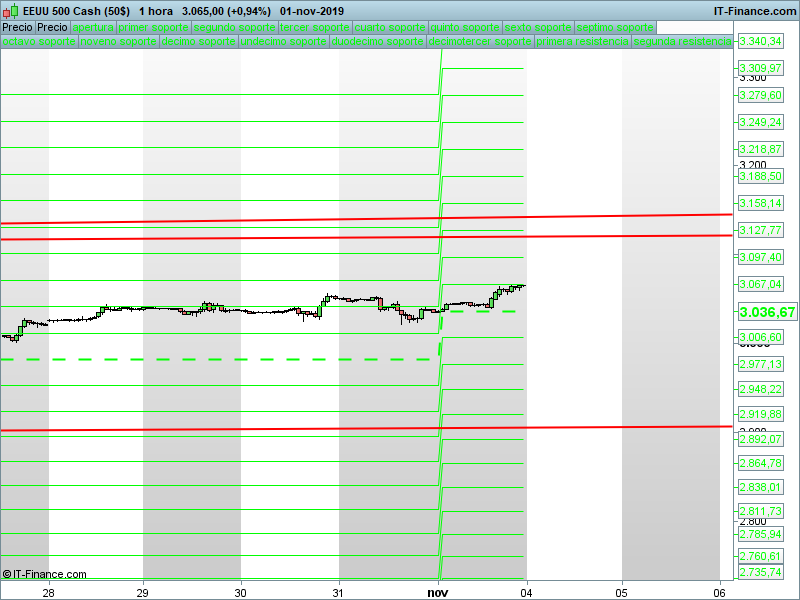
Task: Open the cuarto soporte indicator label
Action: click(390, 28)
